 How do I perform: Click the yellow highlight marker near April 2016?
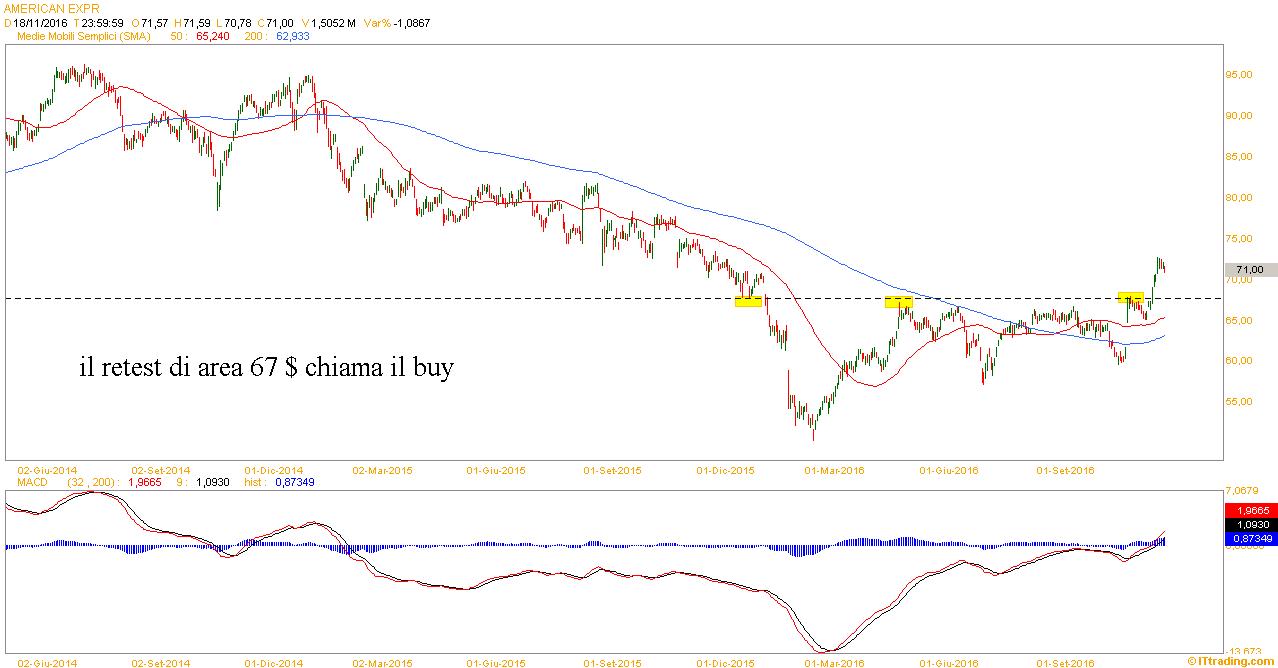click(x=898, y=301)
